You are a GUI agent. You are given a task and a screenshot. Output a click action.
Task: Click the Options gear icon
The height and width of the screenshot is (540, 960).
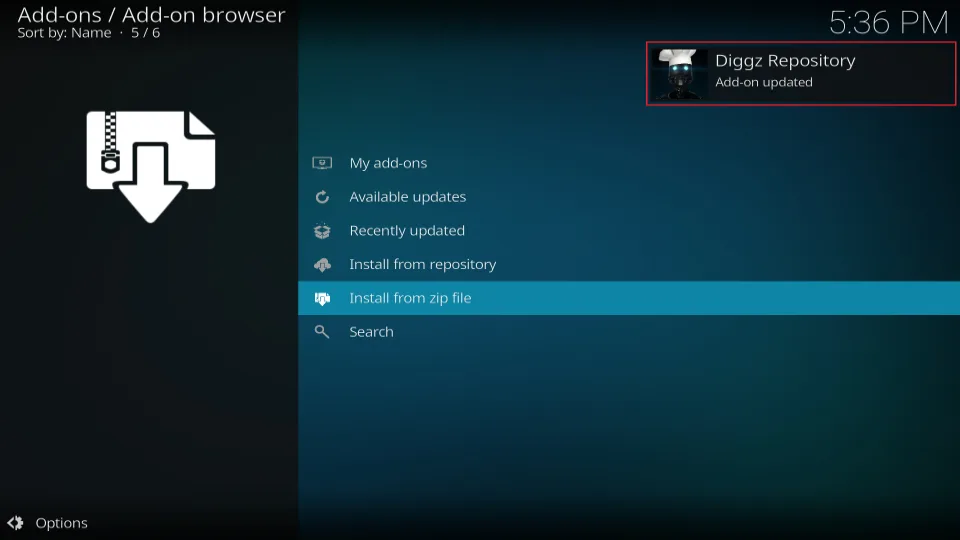coord(15,523)
